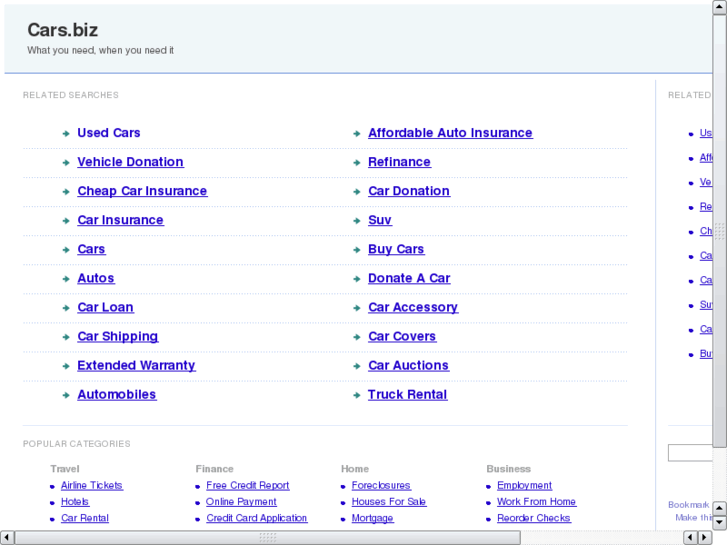Click the Vehicle Donation link
Screen dimensions: 727x545
tap(130, 162)
